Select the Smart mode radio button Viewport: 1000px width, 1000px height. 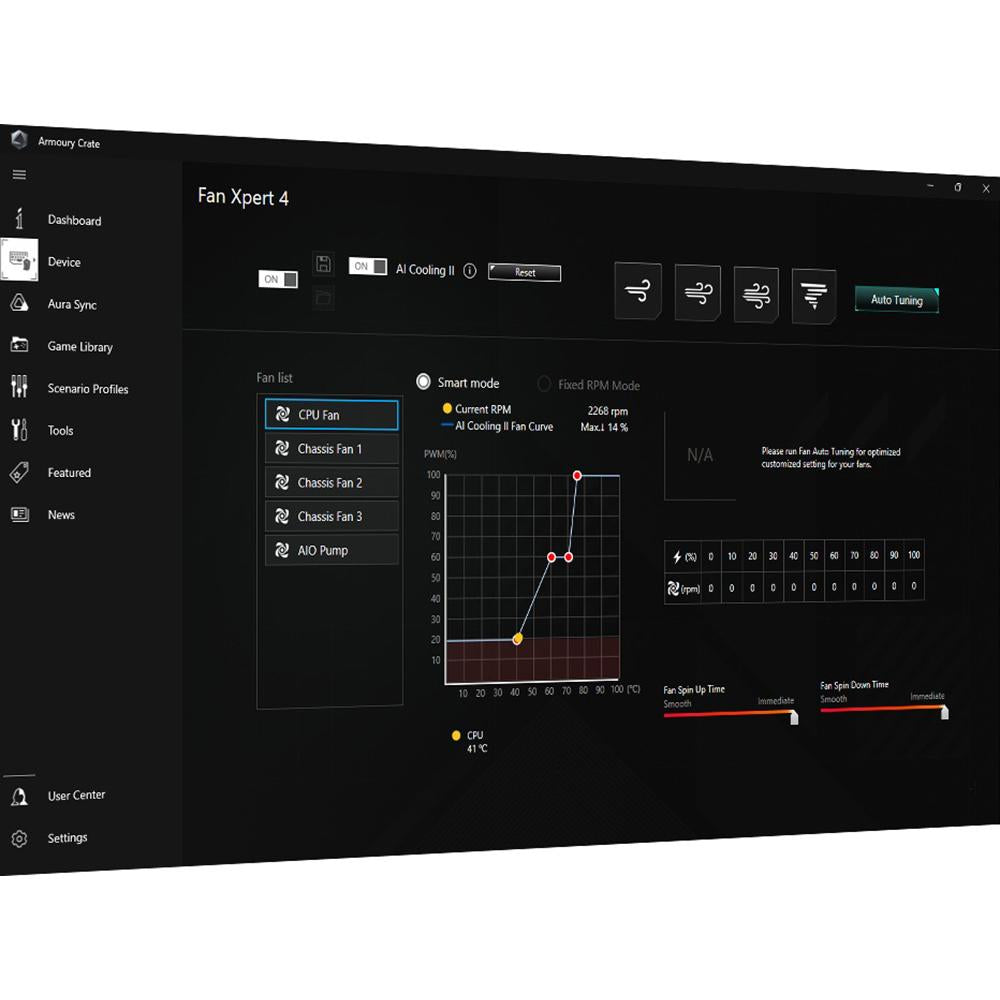click(424, 382)
